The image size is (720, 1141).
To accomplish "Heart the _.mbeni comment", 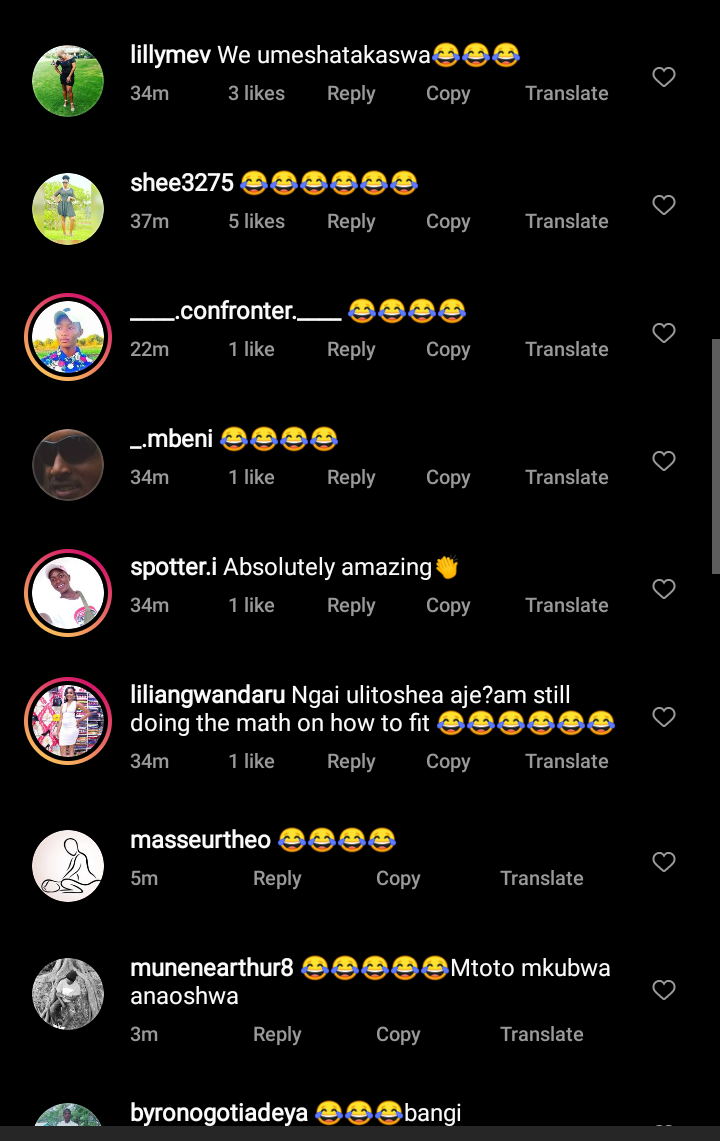I will (x=663, y=461).
